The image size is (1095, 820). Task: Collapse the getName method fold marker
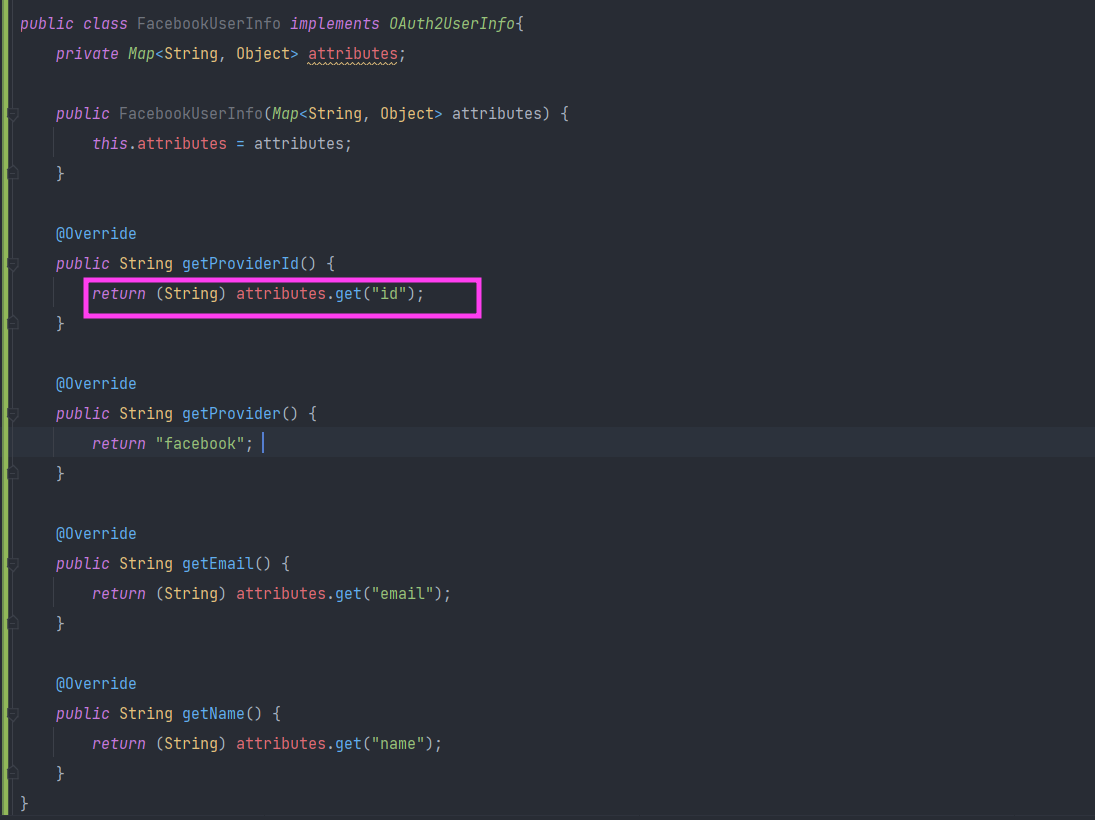13,714
